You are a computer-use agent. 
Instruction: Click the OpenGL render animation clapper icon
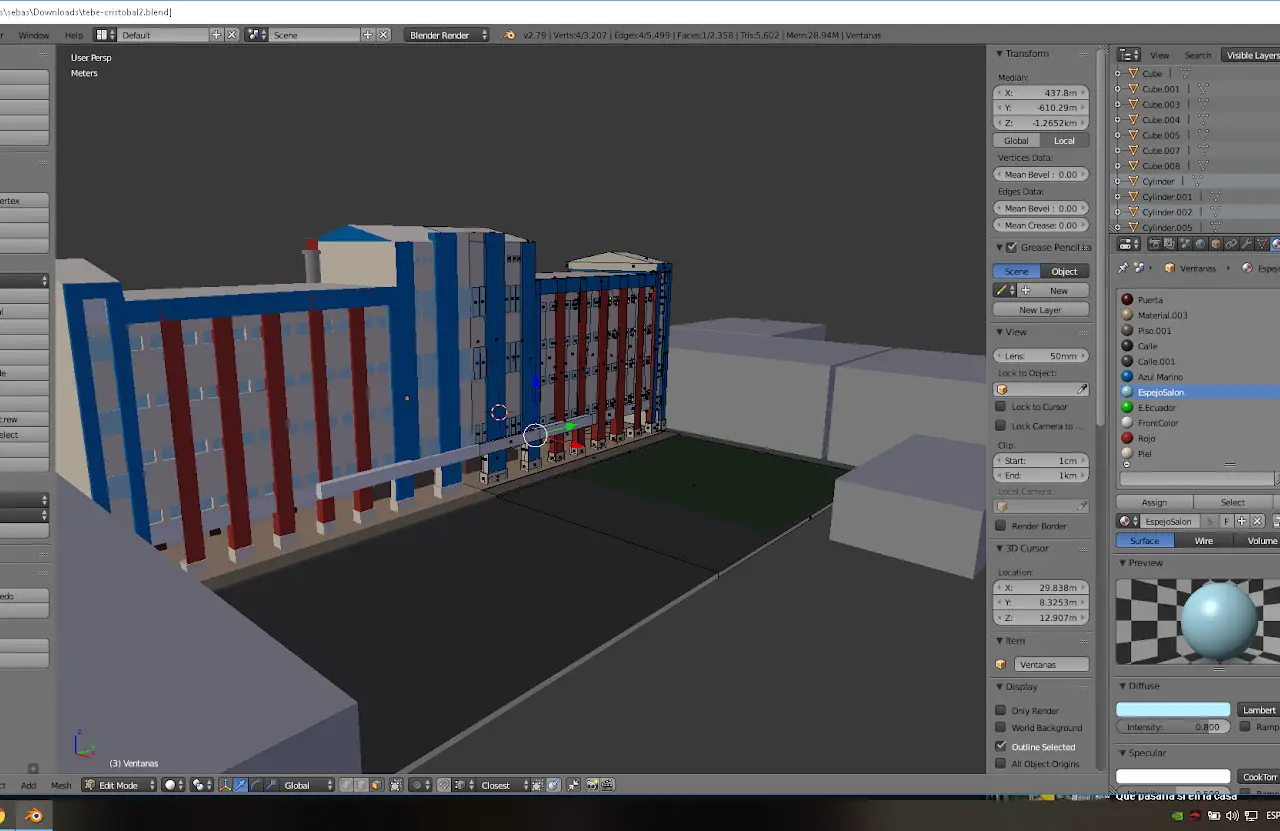point(607,785)
